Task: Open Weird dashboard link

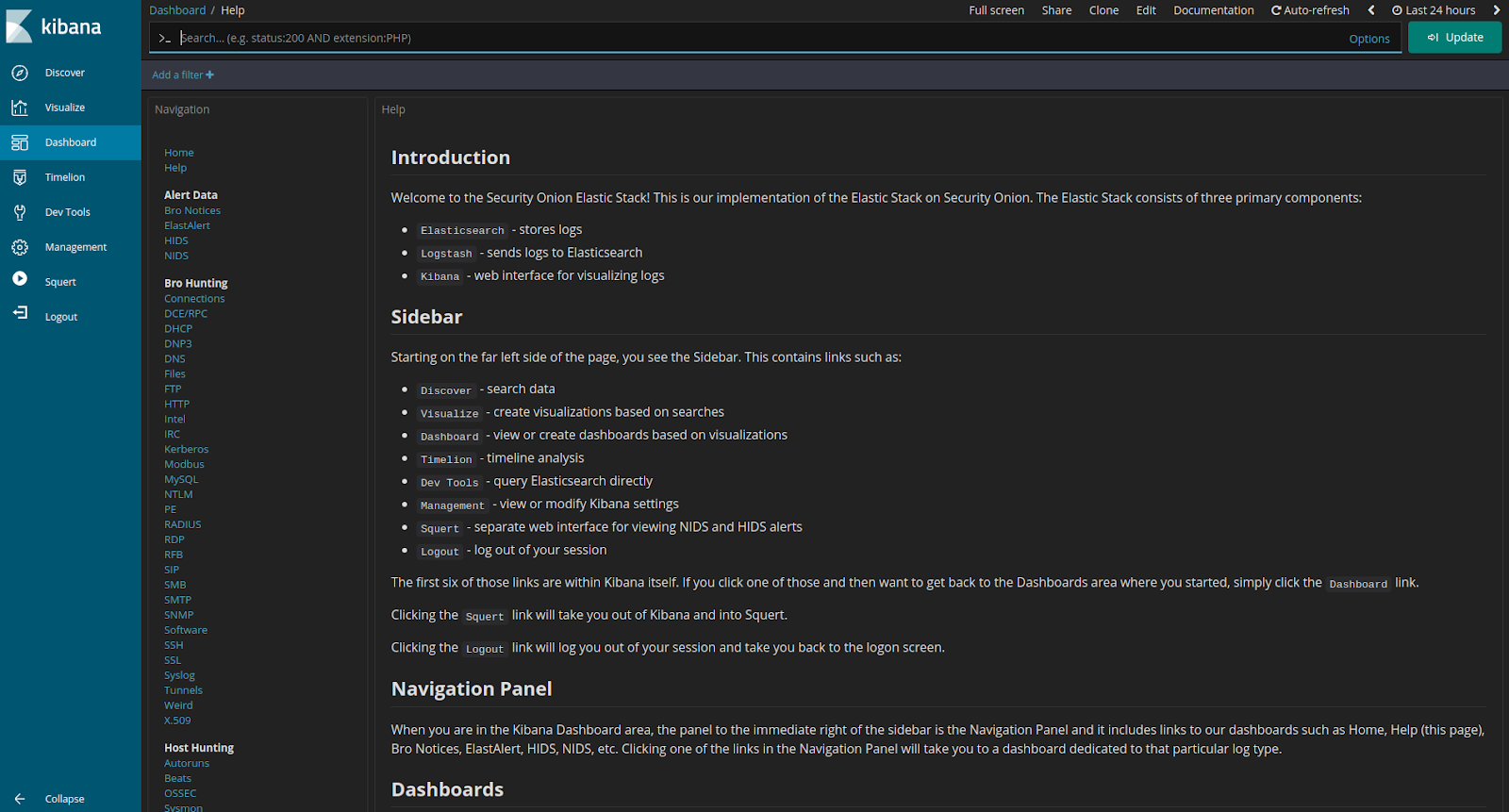Action: [178, 706]
